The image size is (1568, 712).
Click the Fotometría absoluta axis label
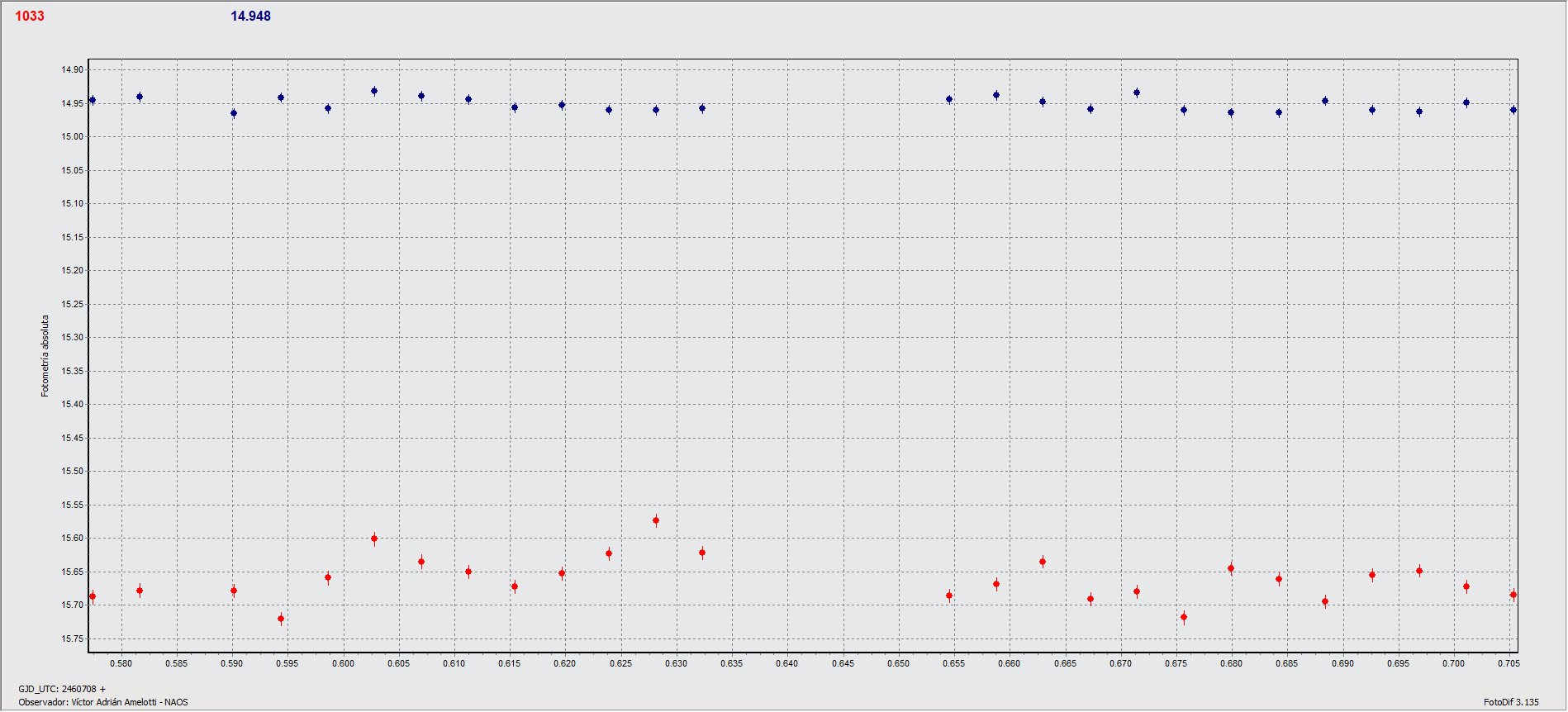point(45,355)
